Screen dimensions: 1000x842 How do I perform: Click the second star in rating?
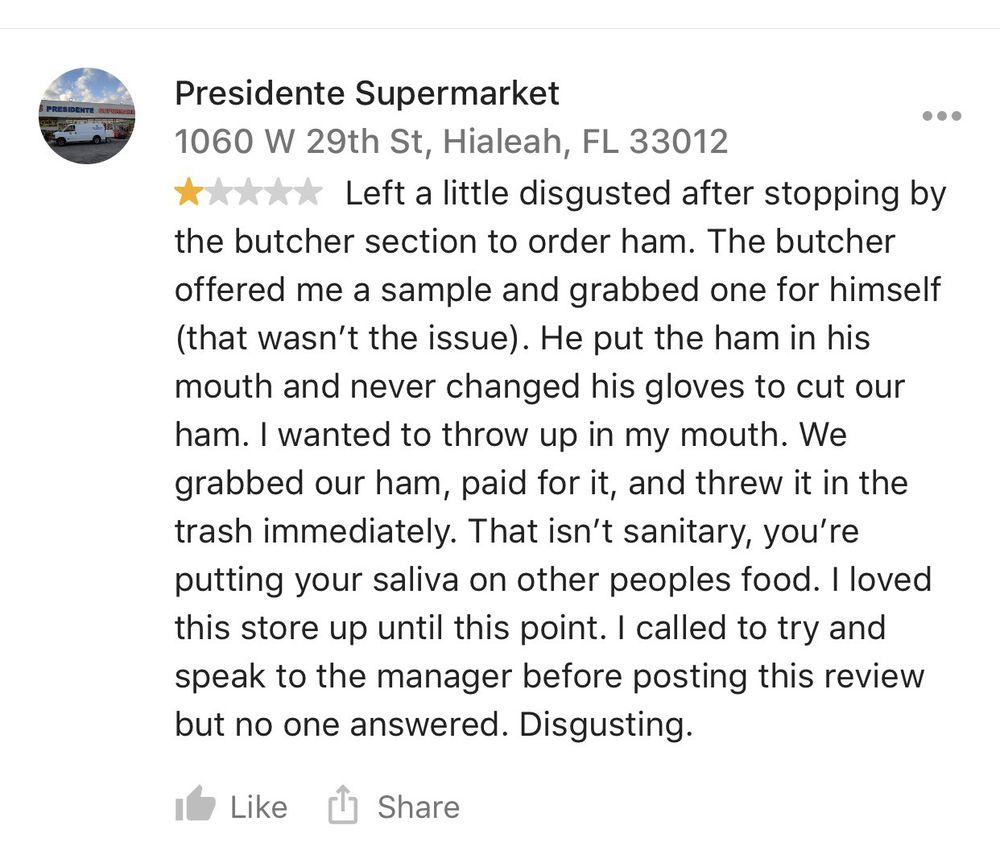click(x=218, y=193)
